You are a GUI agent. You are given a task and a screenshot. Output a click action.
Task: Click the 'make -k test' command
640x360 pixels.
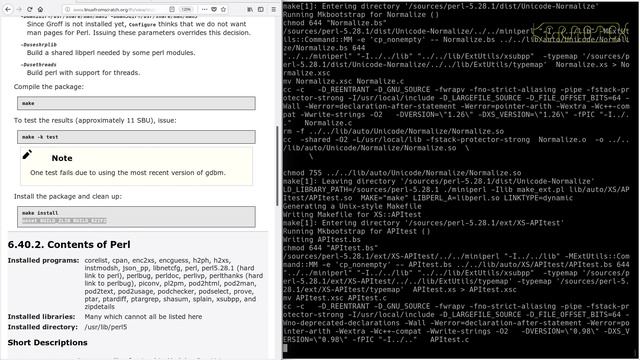[x=40, y=137]
